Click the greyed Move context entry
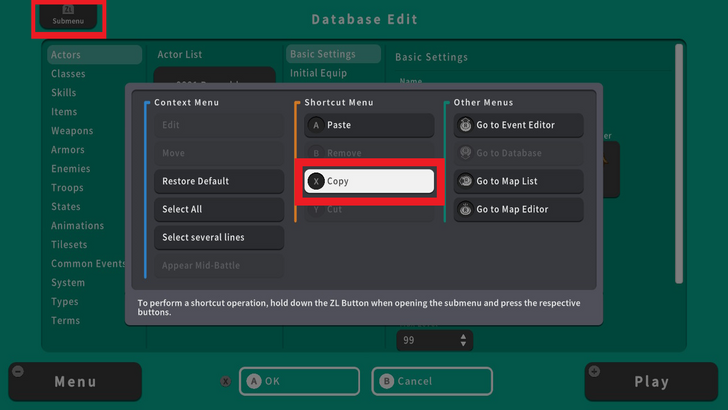 point(219,153)
